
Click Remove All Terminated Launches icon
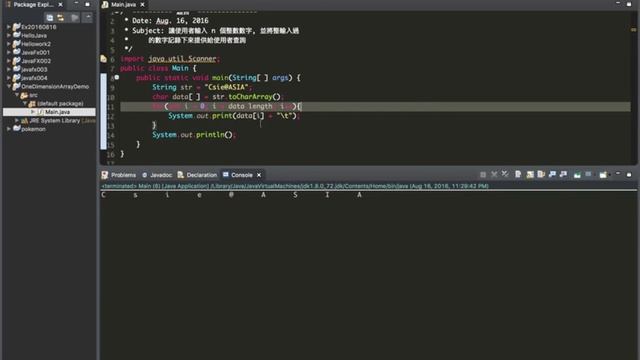[x=505, y=175]
